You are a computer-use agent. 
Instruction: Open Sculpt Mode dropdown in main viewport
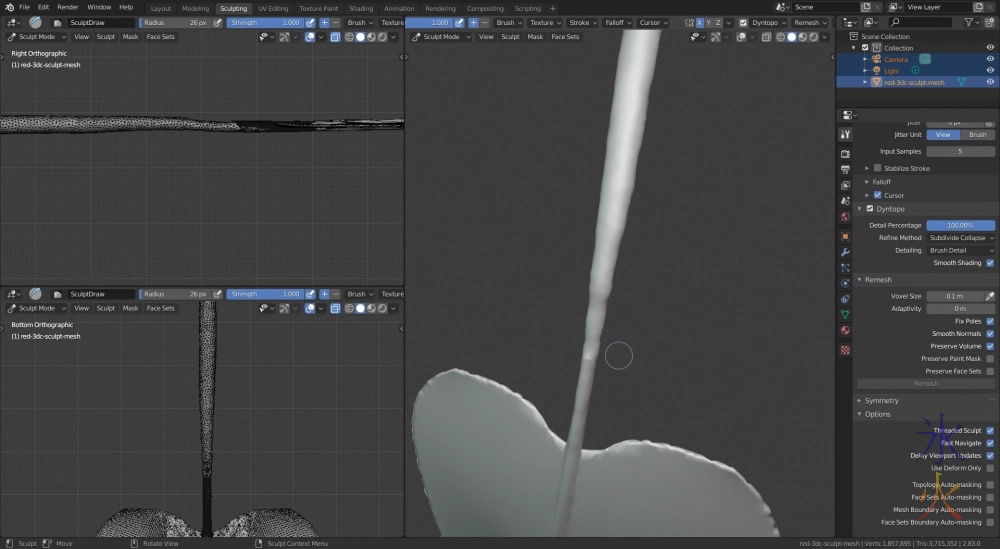tap(440, 37)
